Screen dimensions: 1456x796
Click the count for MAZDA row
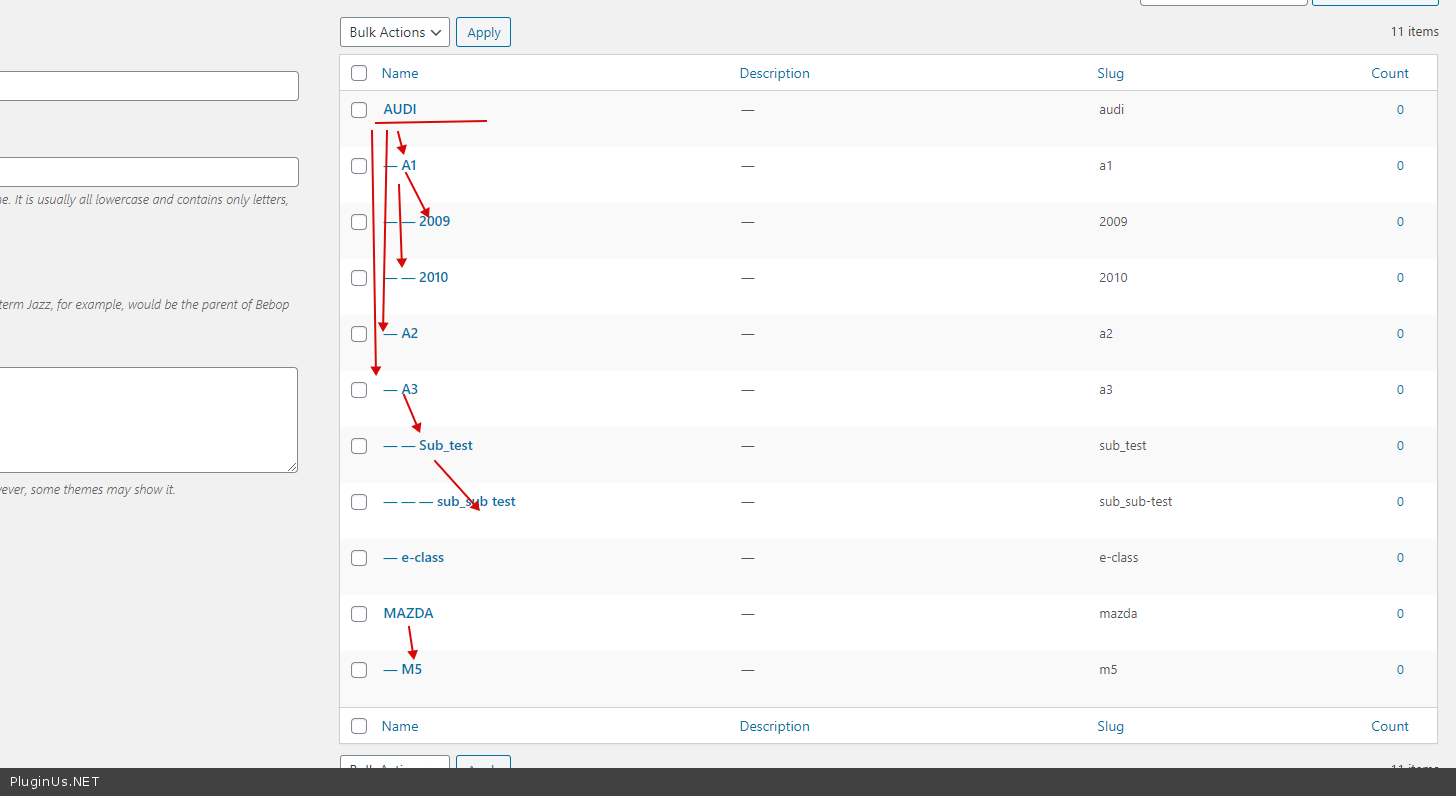(x=1400, y=614)
